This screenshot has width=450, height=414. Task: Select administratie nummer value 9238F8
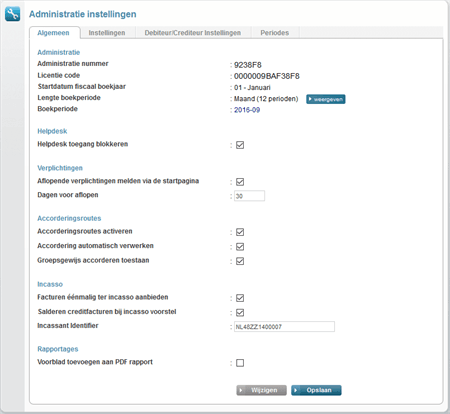pos(248,65)
